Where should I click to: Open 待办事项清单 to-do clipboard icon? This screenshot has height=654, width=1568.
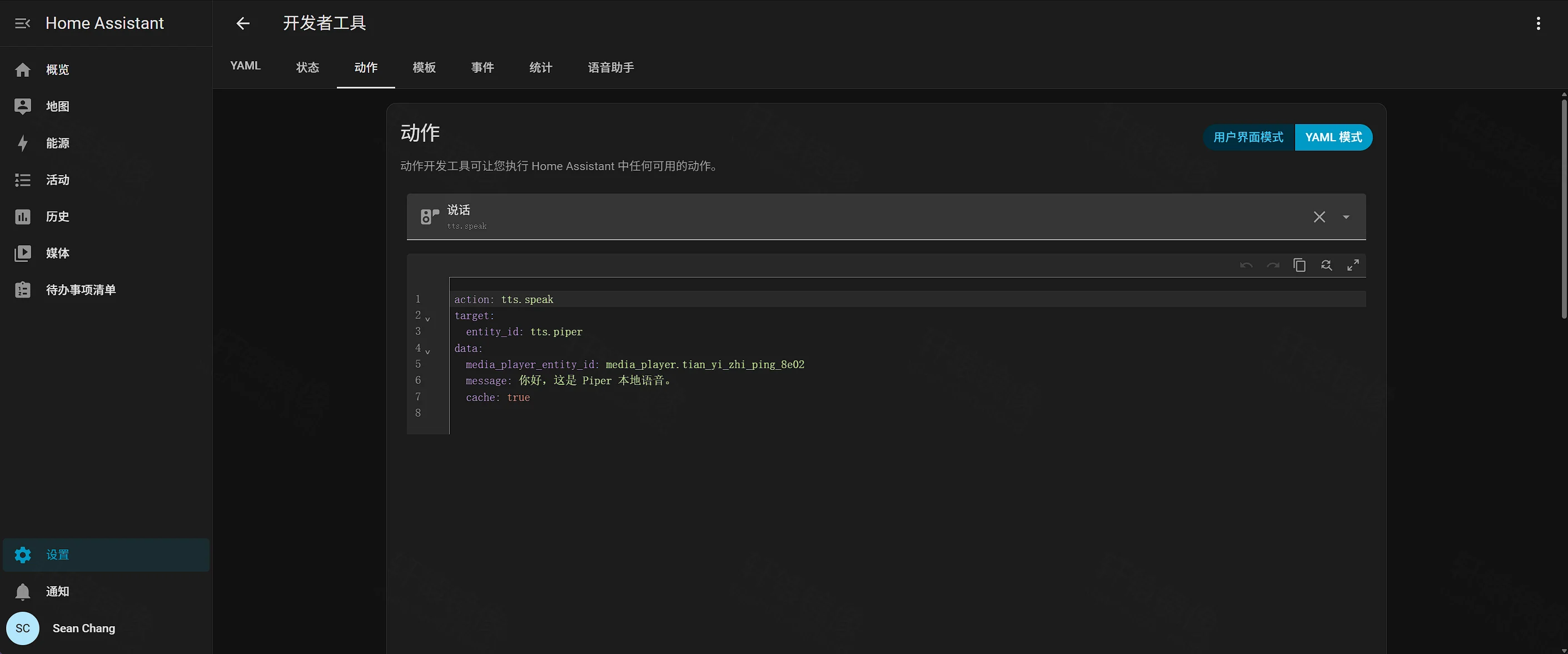click(x=23, y=290)
